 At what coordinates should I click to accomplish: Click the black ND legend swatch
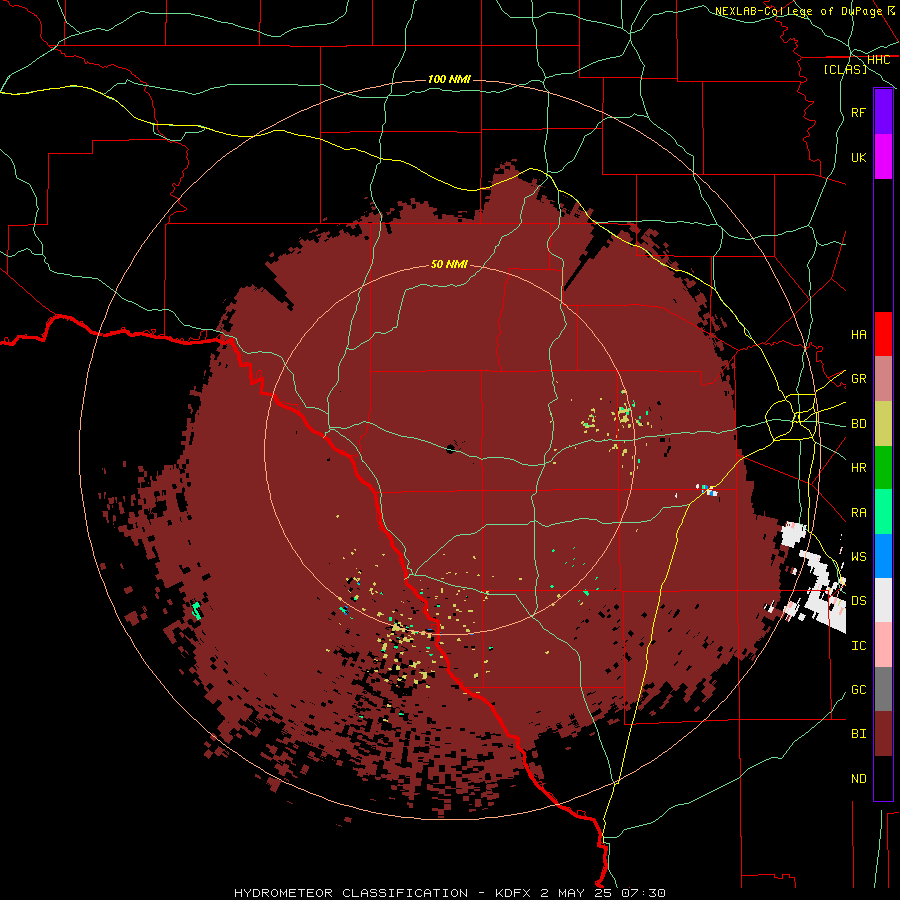click(883, 778)
